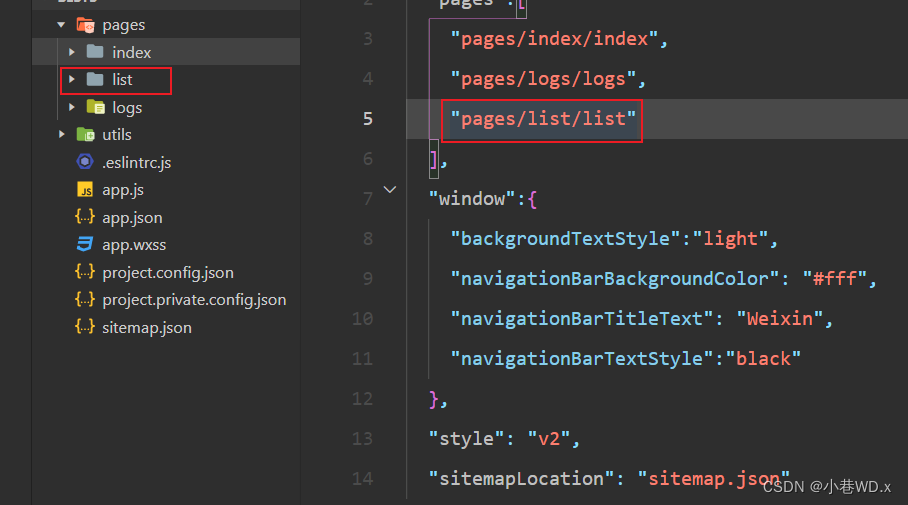908x505 pixels.
Task: Click the "black" value
Action: click(x=763, y=358)
